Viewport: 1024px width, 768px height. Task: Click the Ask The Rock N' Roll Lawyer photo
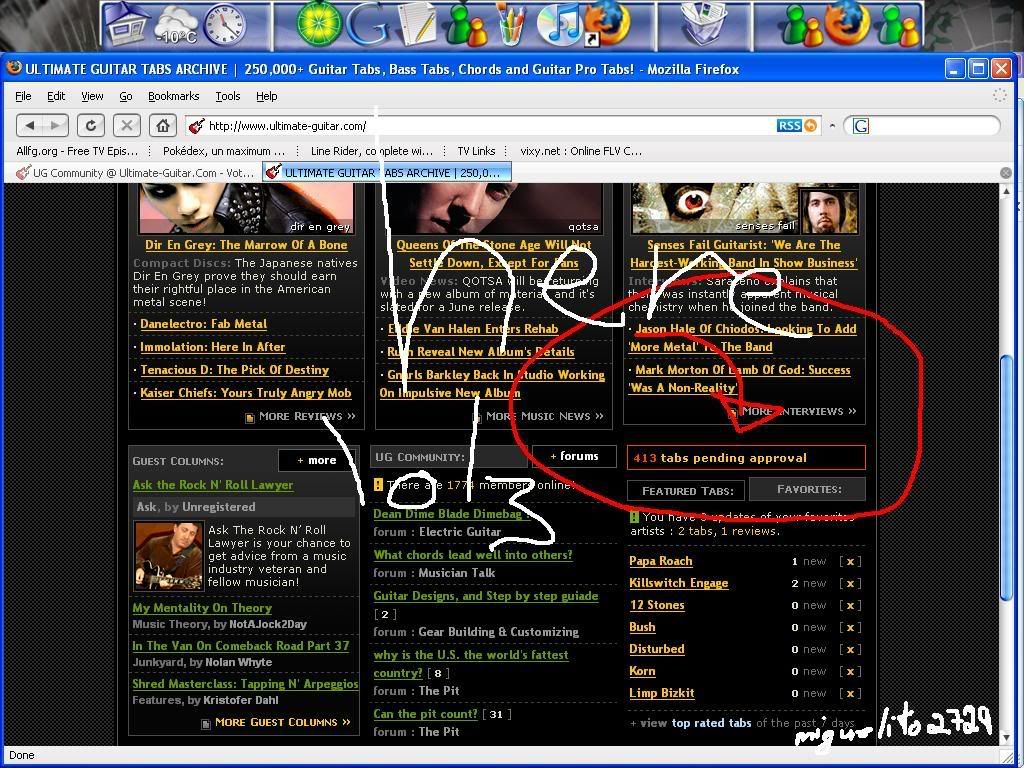168,556
